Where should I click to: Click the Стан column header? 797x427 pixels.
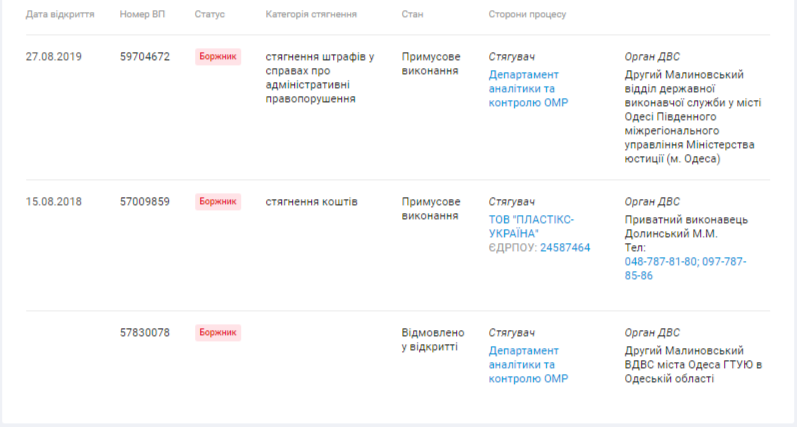(412, 14)
